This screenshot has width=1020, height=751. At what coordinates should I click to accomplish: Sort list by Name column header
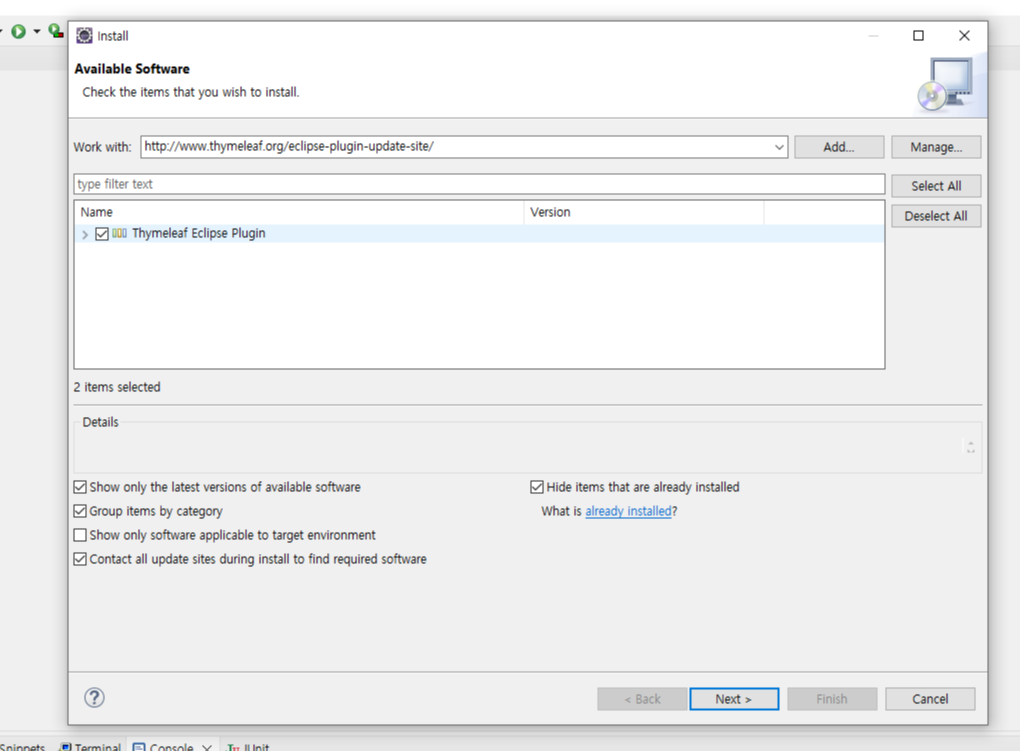coord(299,212)
